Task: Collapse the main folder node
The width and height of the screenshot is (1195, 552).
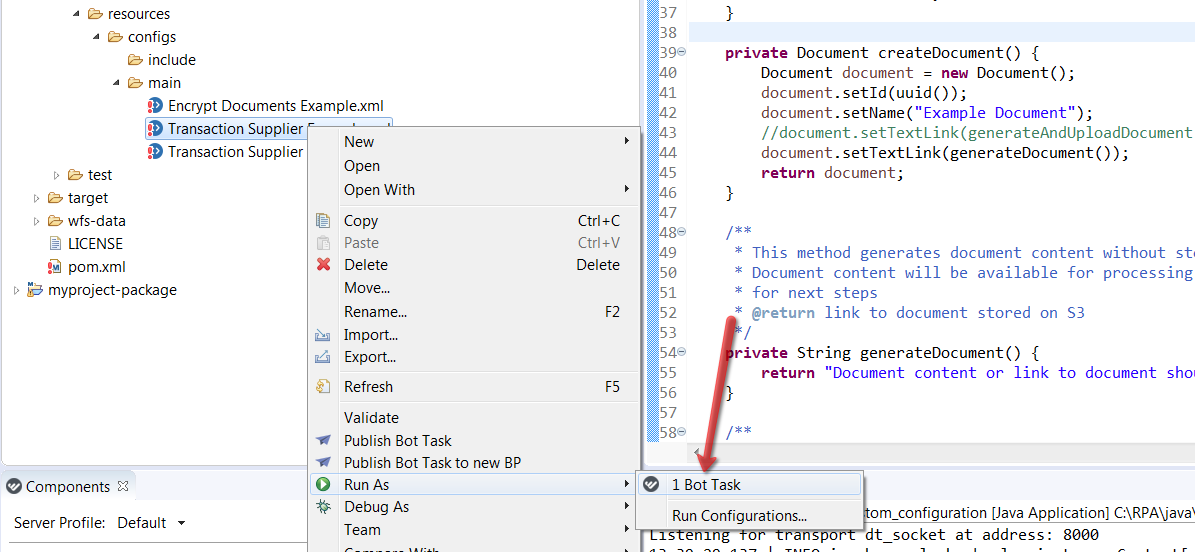Action: tap(117, 82)
